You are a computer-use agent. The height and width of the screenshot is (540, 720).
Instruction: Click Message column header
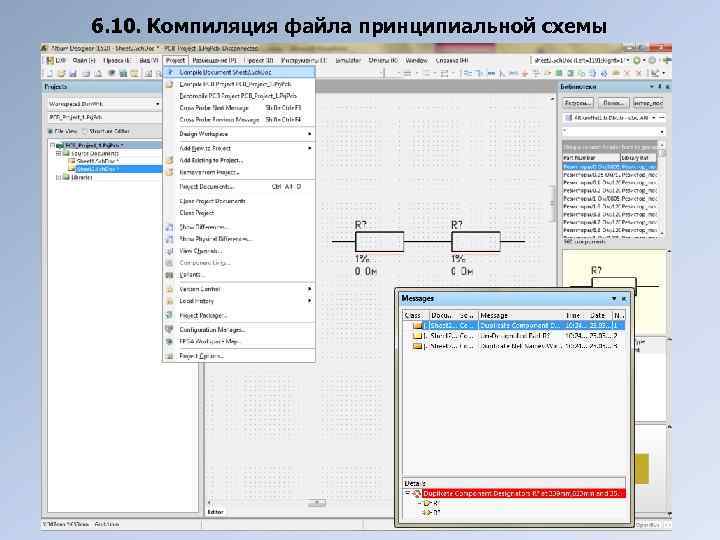(x=520, y=315)
